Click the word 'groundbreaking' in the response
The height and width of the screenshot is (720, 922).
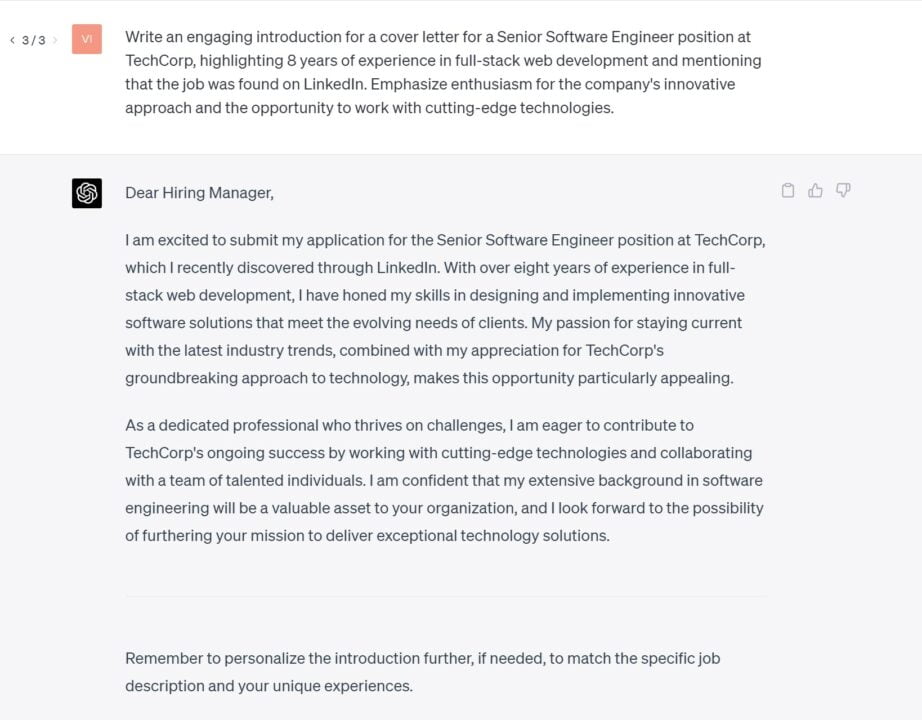coord(181,378)
